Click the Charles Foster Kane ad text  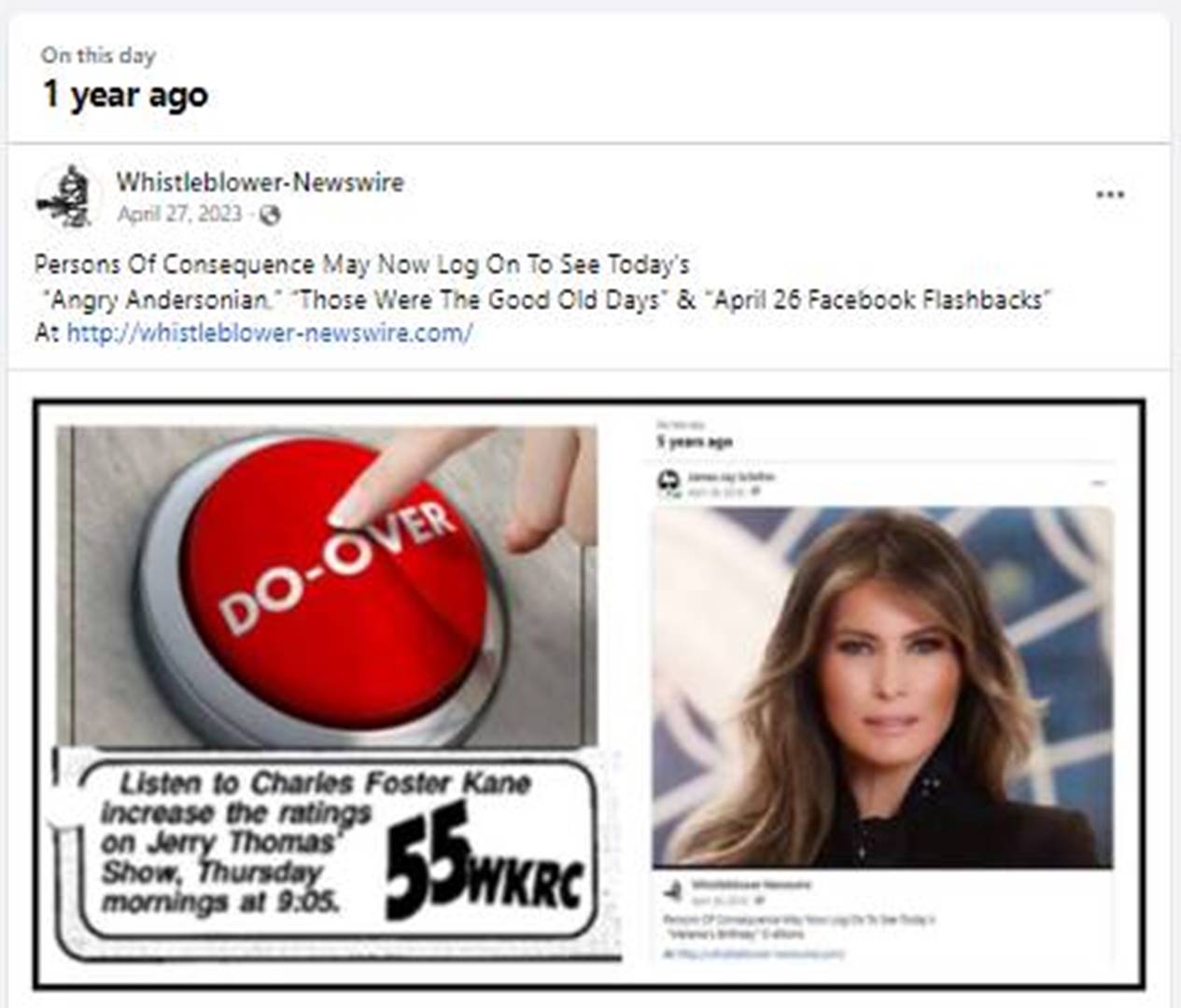tap(317, 843)
